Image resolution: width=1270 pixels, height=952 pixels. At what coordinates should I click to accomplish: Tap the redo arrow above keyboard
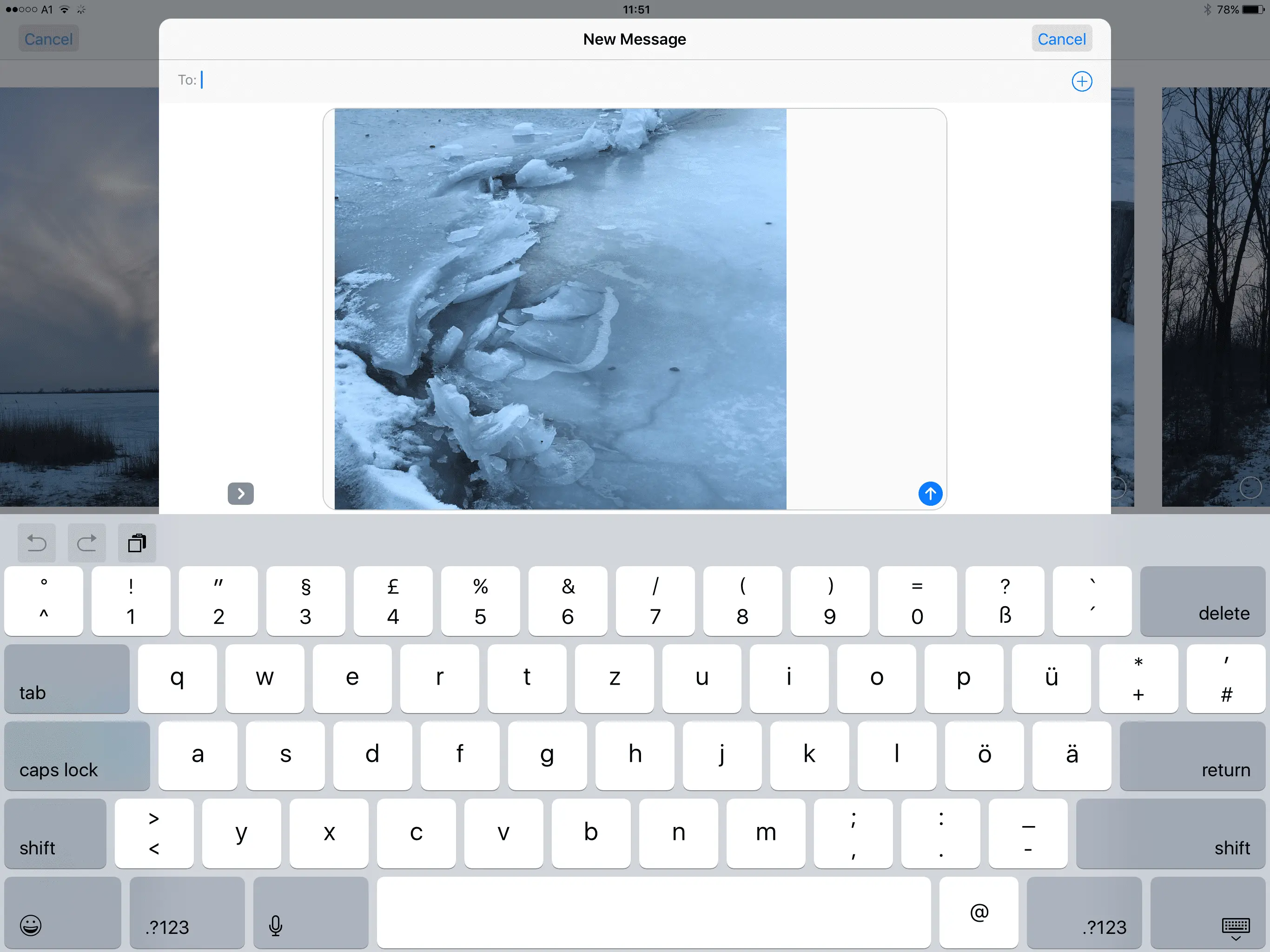[86, 542]
